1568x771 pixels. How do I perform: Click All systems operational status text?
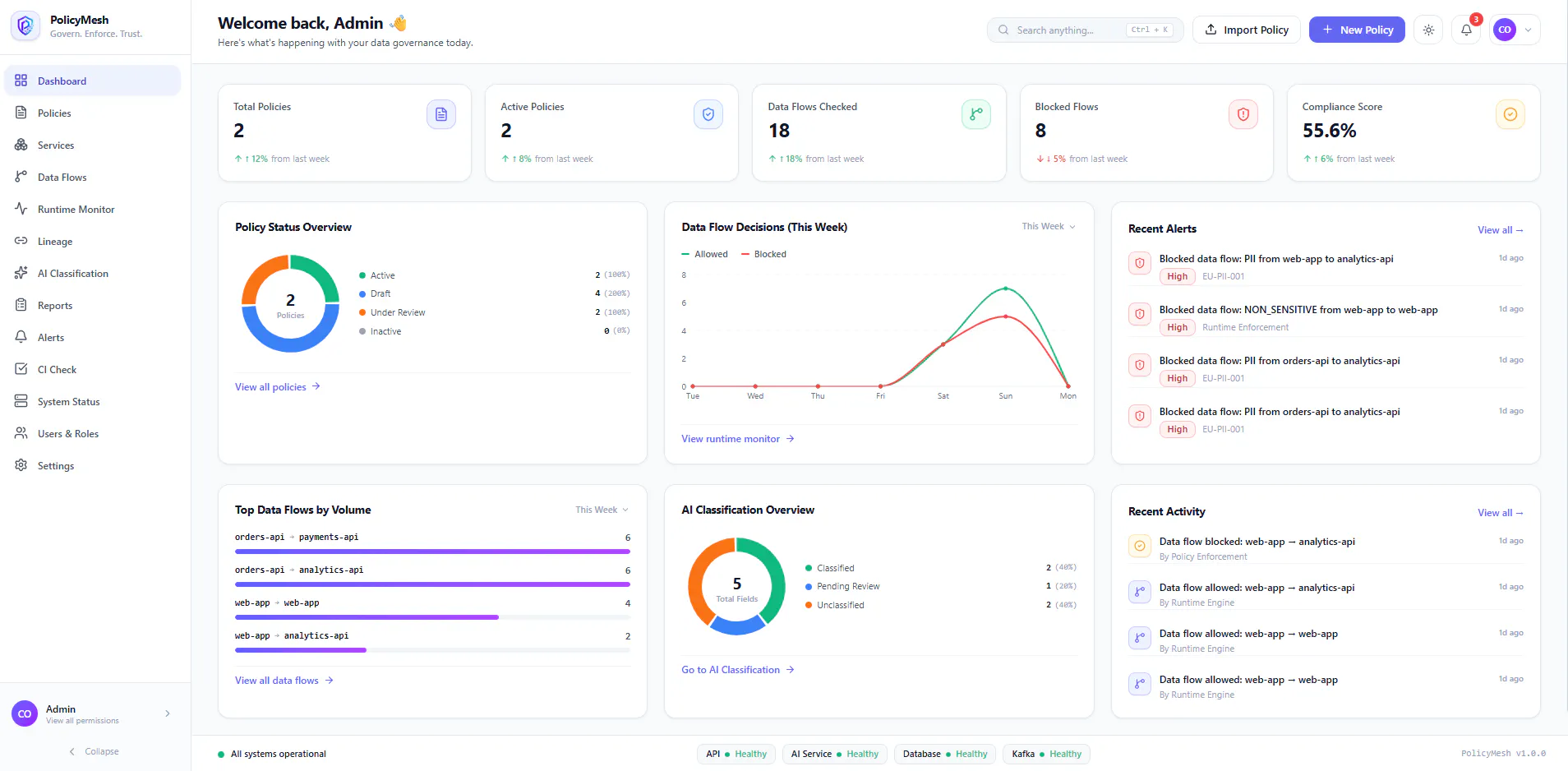[278, 754]
